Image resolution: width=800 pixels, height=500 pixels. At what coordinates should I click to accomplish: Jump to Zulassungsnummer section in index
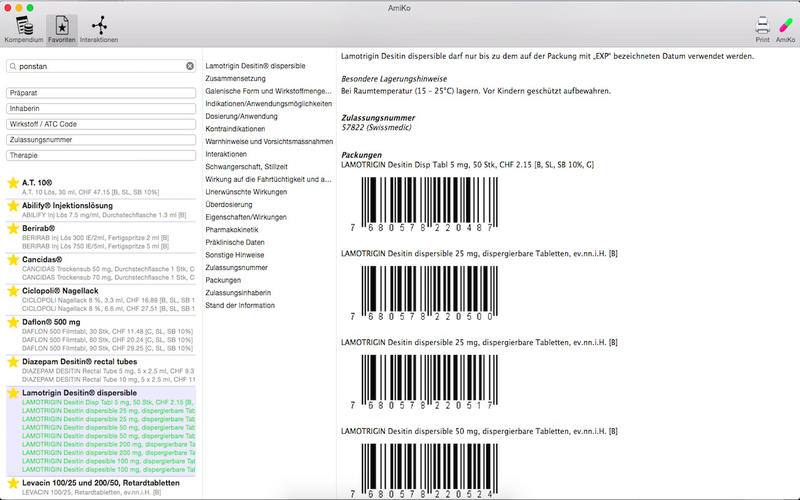click(x=236, y=267)
